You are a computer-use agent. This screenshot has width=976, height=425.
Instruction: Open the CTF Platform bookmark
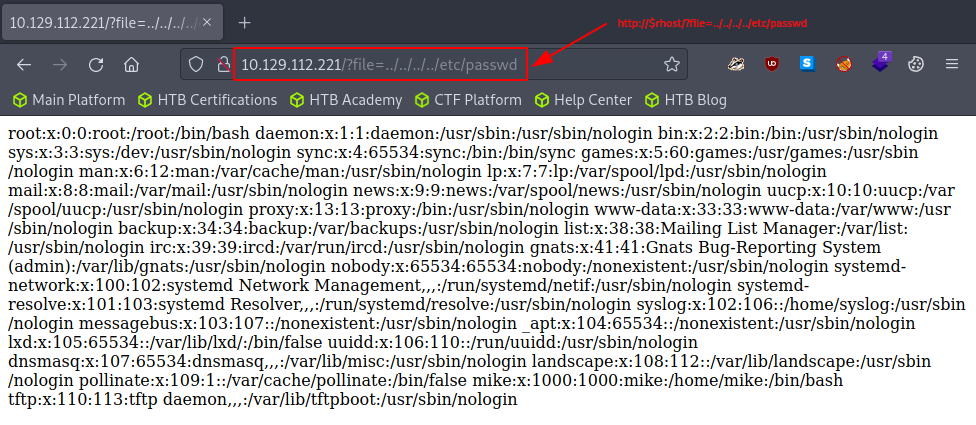point(467,100)
